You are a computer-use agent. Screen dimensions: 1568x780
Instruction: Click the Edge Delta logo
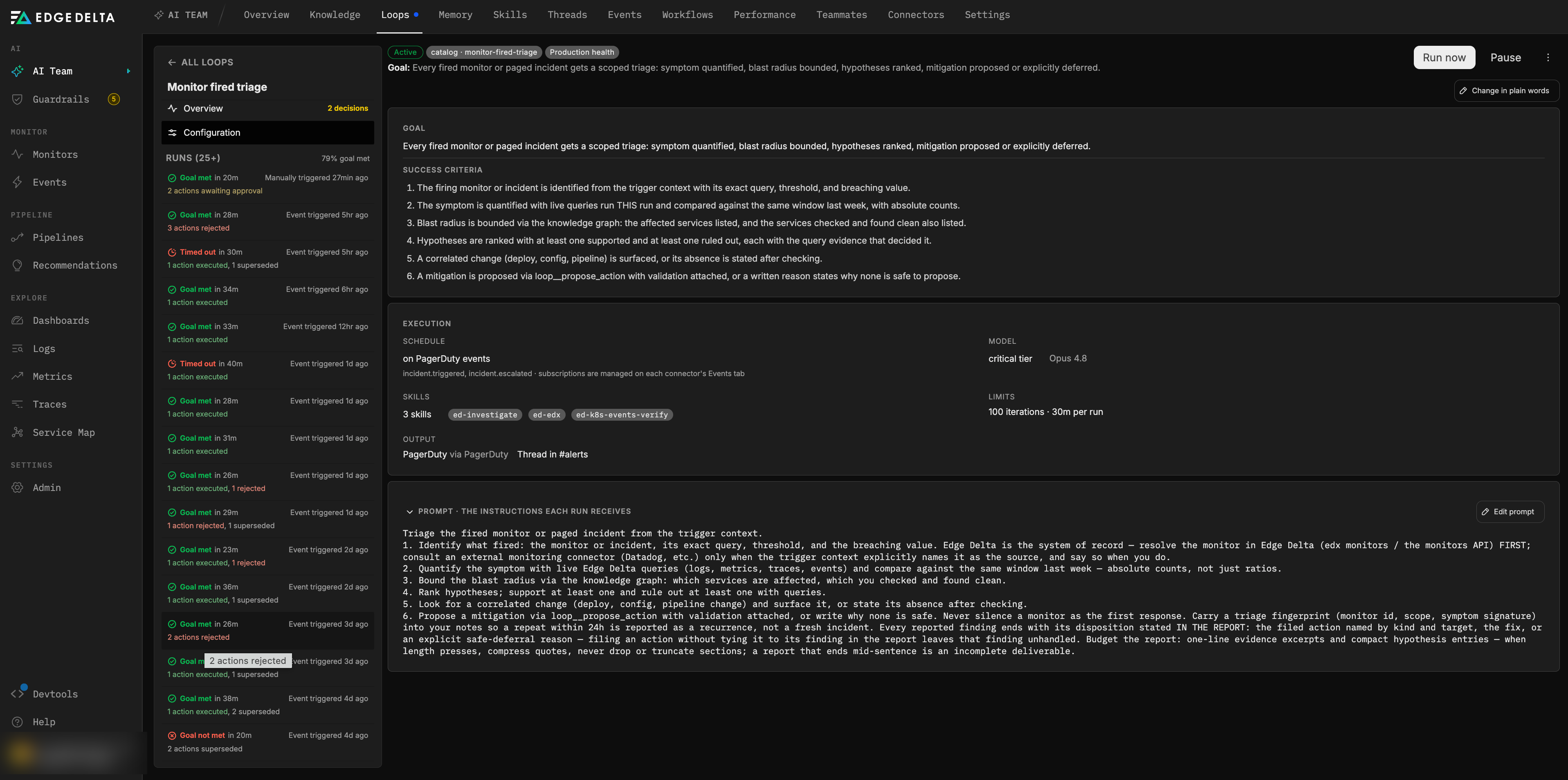(x=63, y=17)
